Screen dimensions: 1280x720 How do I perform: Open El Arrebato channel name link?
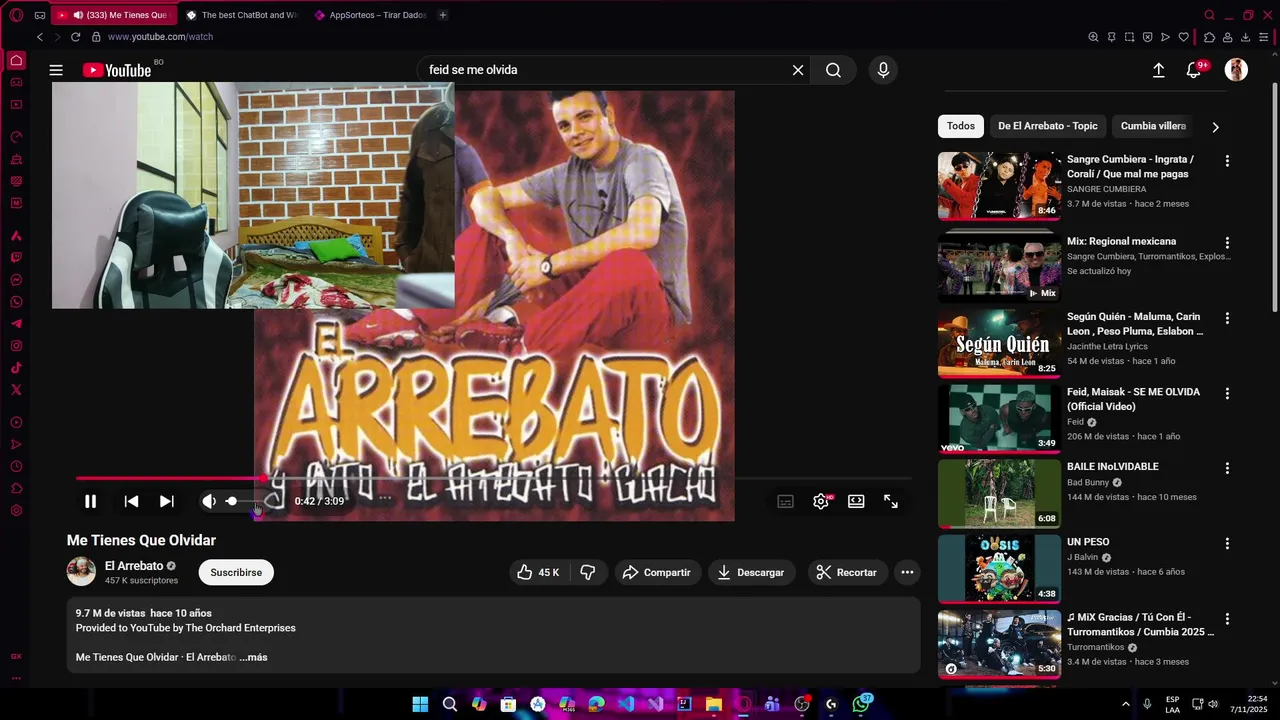click(x=134, y=566)
